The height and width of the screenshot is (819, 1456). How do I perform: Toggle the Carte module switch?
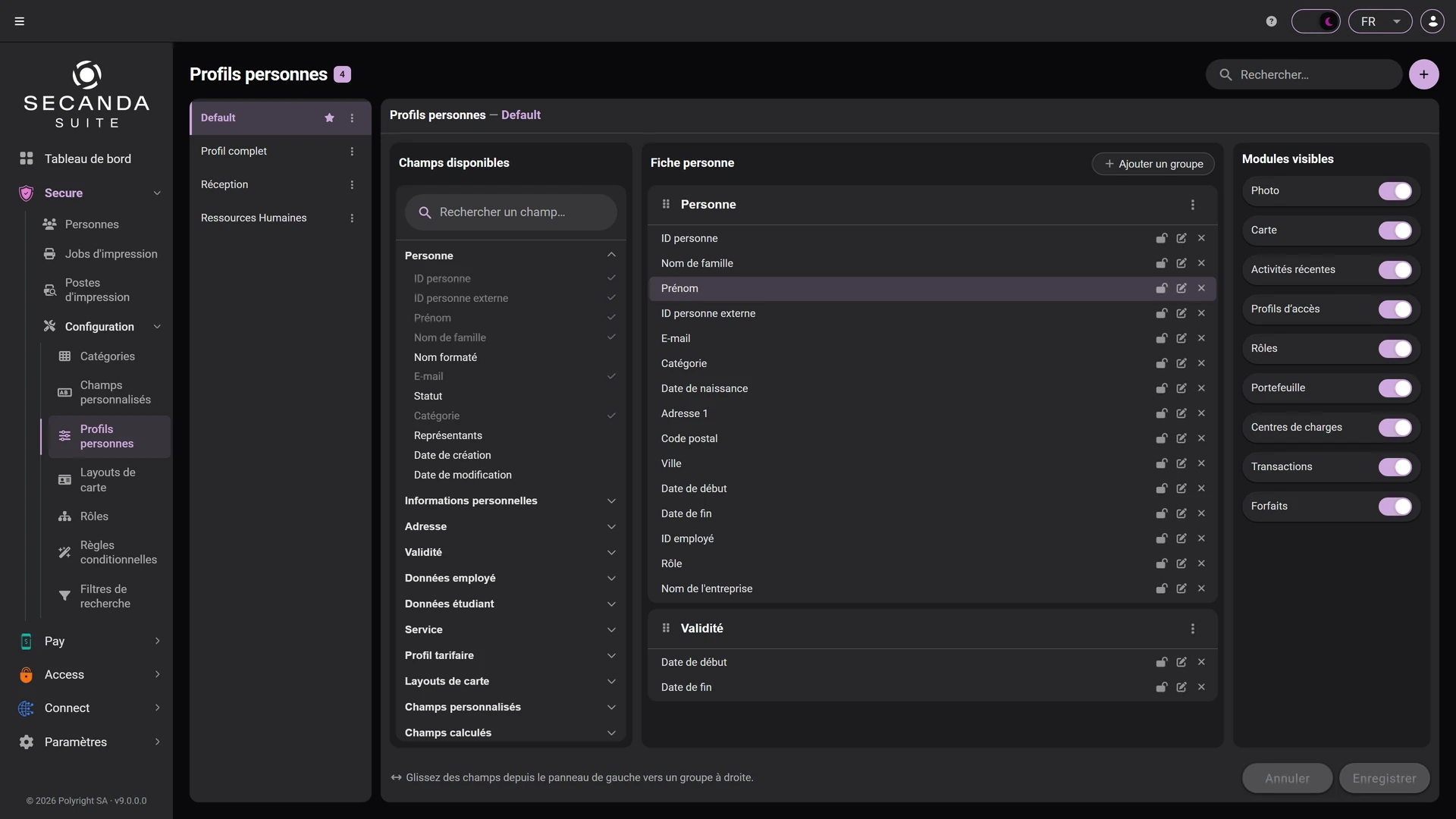(1395, 231)
